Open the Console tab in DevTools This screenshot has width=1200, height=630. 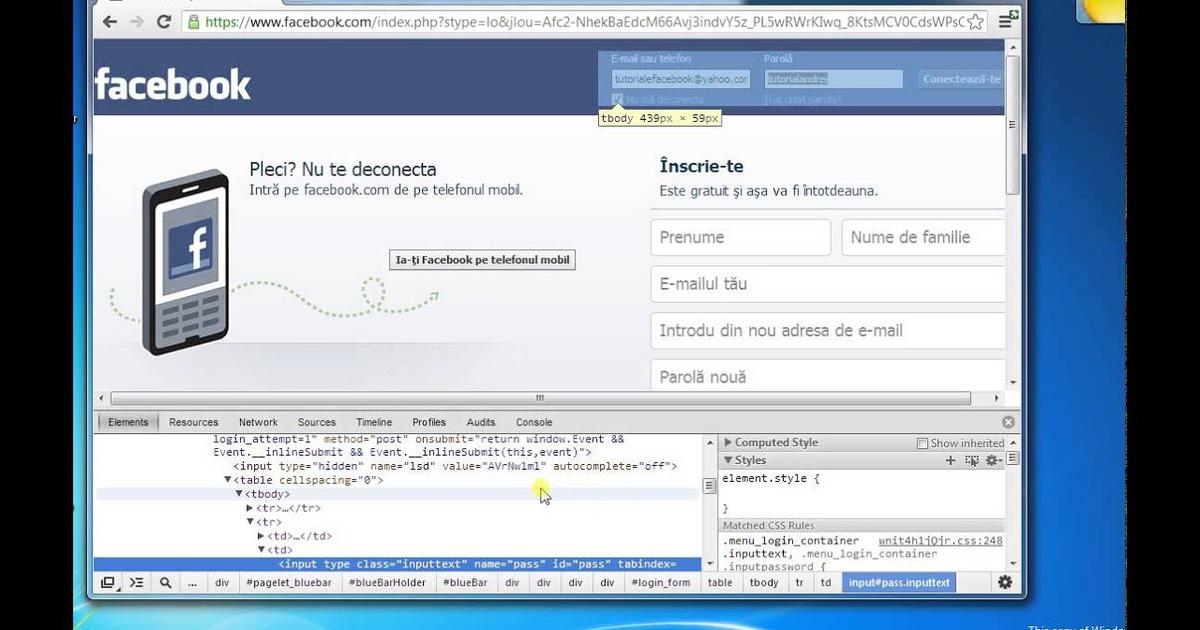(533, 421)
